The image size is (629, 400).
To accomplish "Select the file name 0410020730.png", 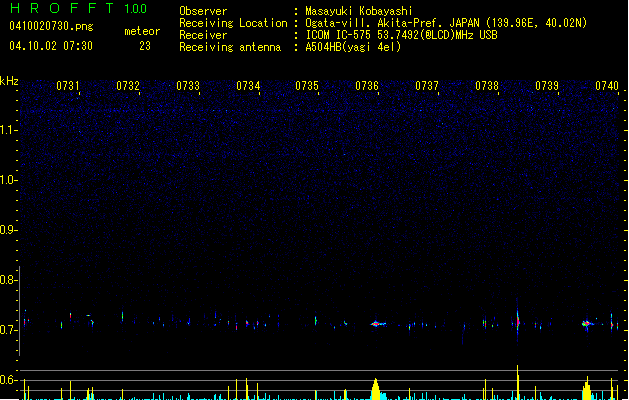I will point(51,26).
